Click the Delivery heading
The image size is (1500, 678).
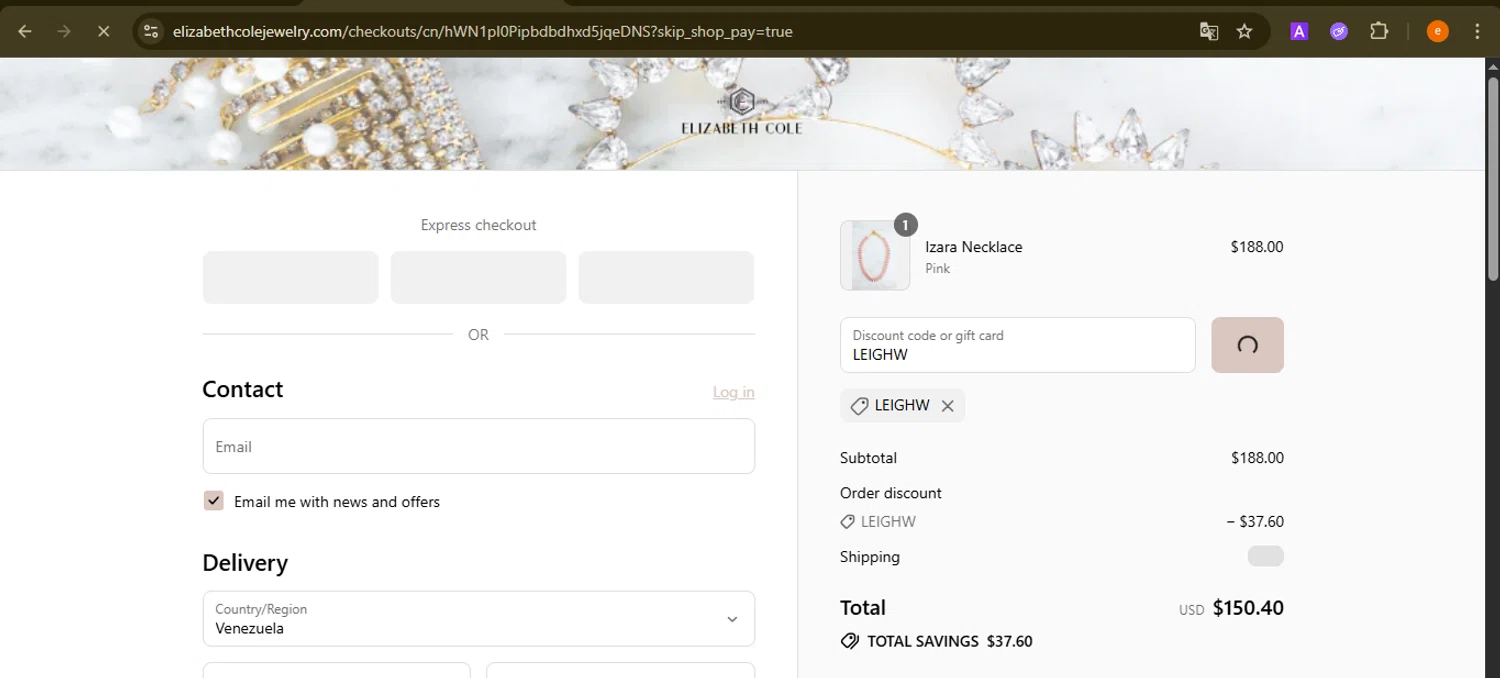[245, 563]
